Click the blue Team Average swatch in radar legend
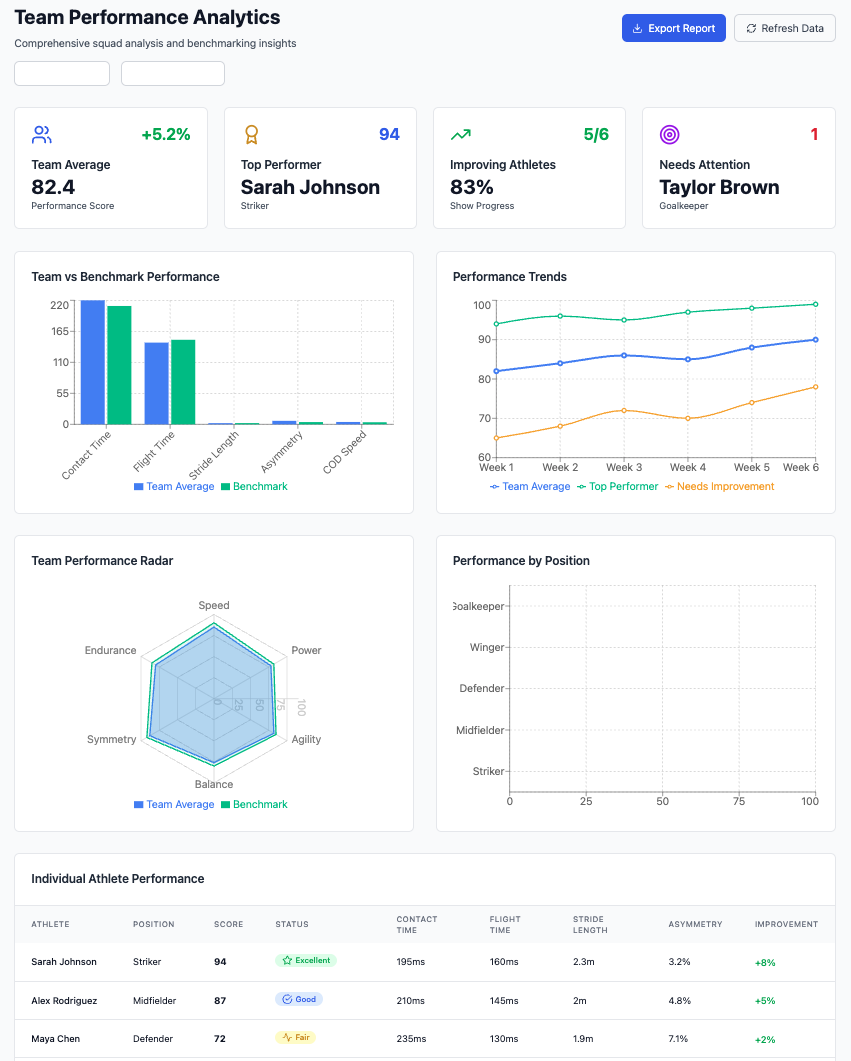Viewport: 851px width, 1061px height. pos(139,805)
